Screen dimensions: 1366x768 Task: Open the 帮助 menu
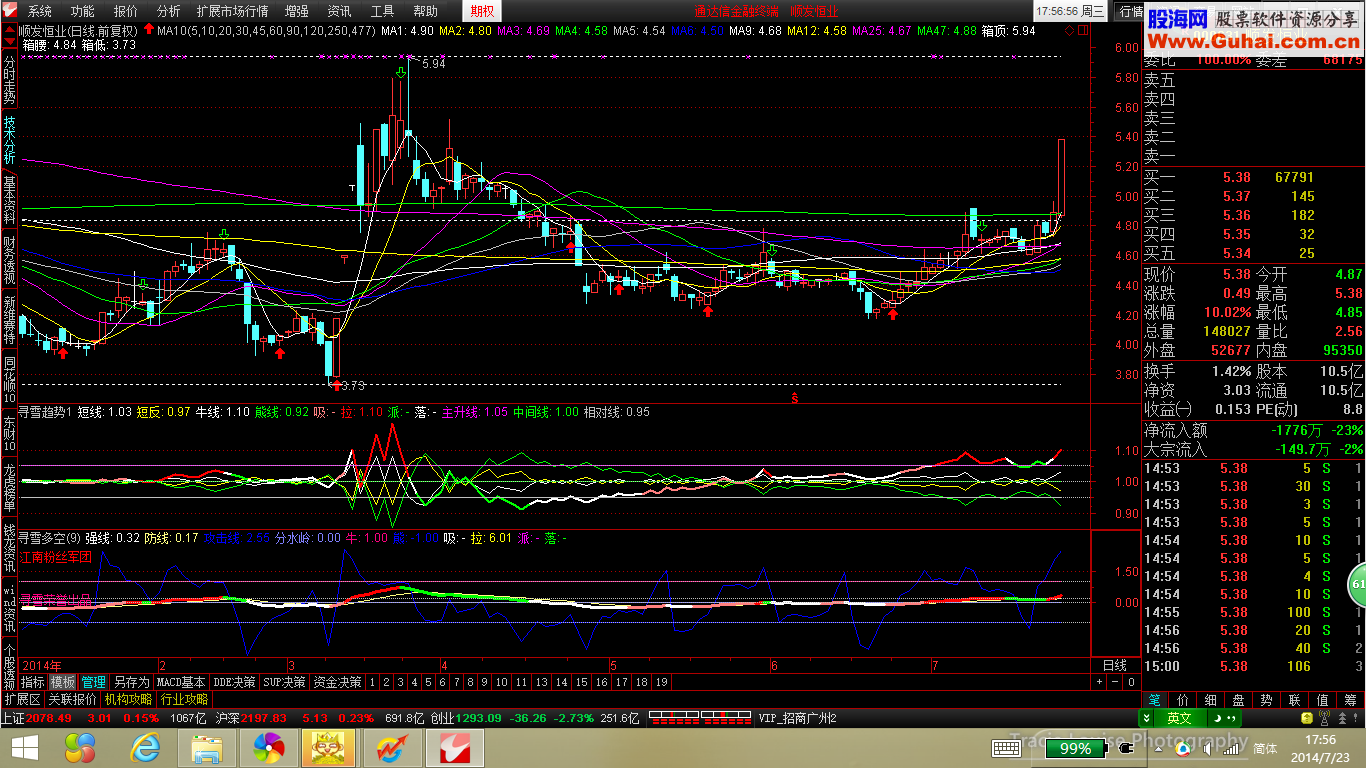(425, 11)
